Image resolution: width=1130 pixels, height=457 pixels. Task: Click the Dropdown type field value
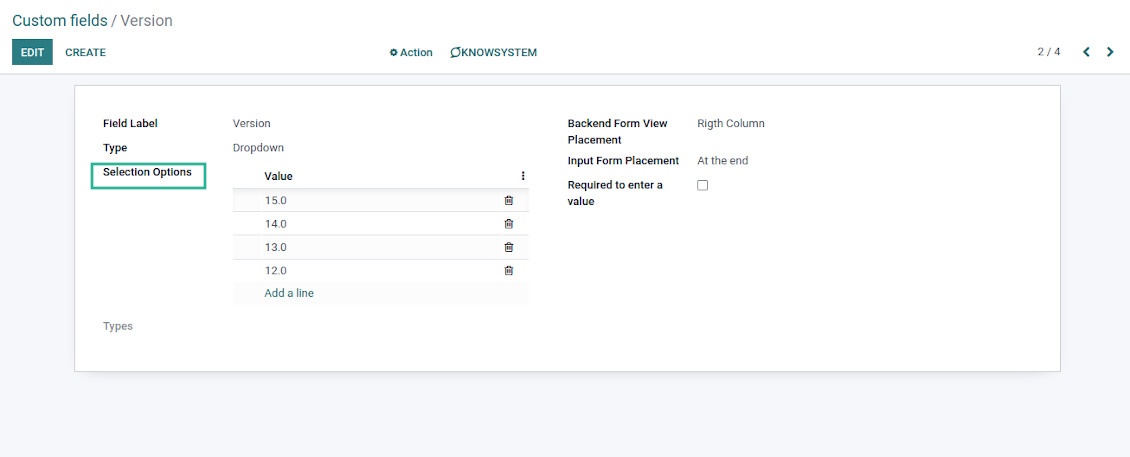[258, 148]
